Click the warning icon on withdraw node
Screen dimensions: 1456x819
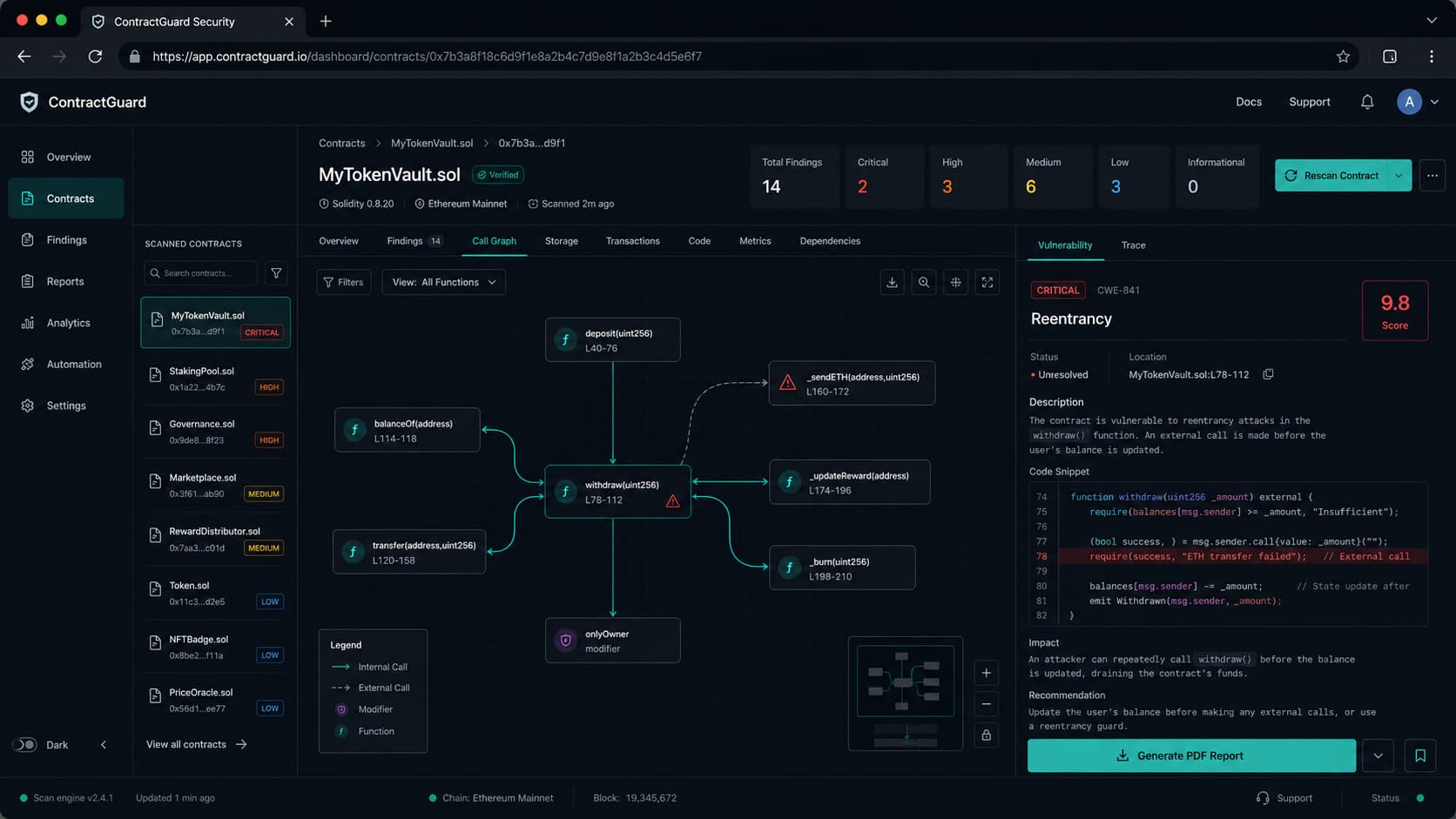coord(673,501)
